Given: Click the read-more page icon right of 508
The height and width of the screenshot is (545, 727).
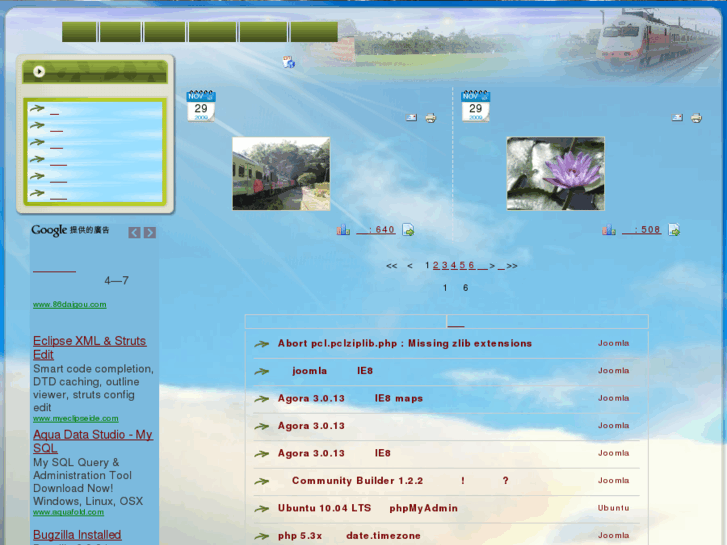Looking at the screenshot, I should [674, 230].
